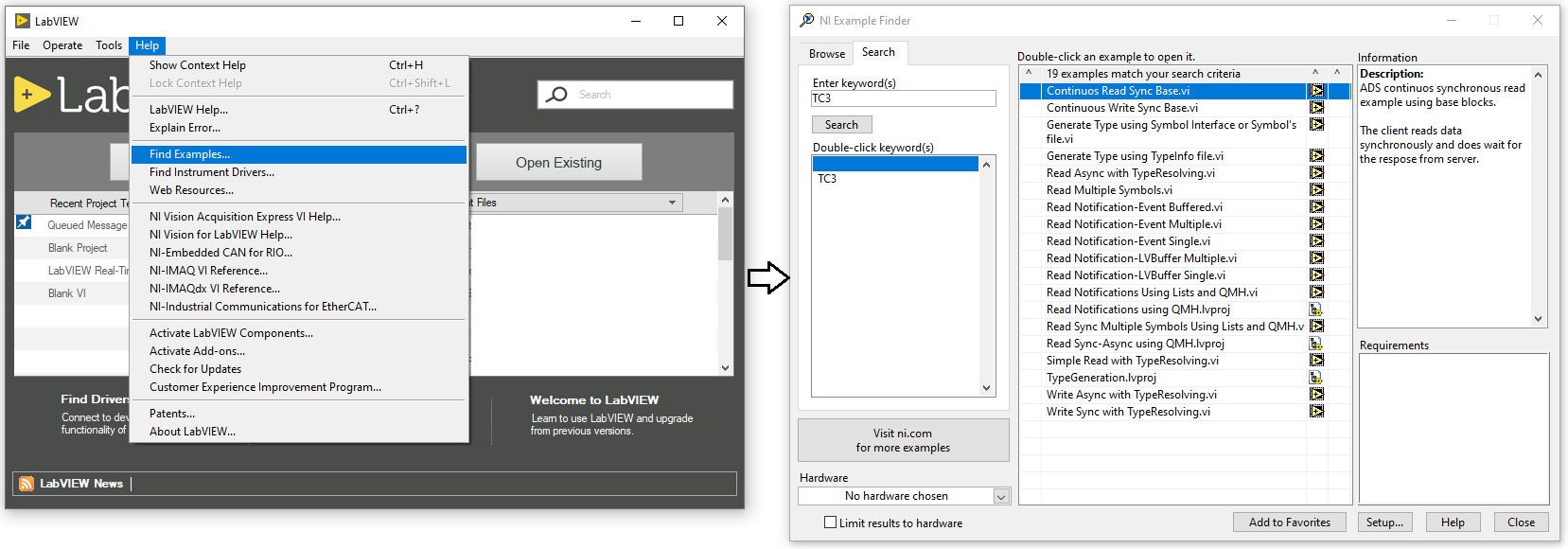Open the Tools menu

point(109,45)
